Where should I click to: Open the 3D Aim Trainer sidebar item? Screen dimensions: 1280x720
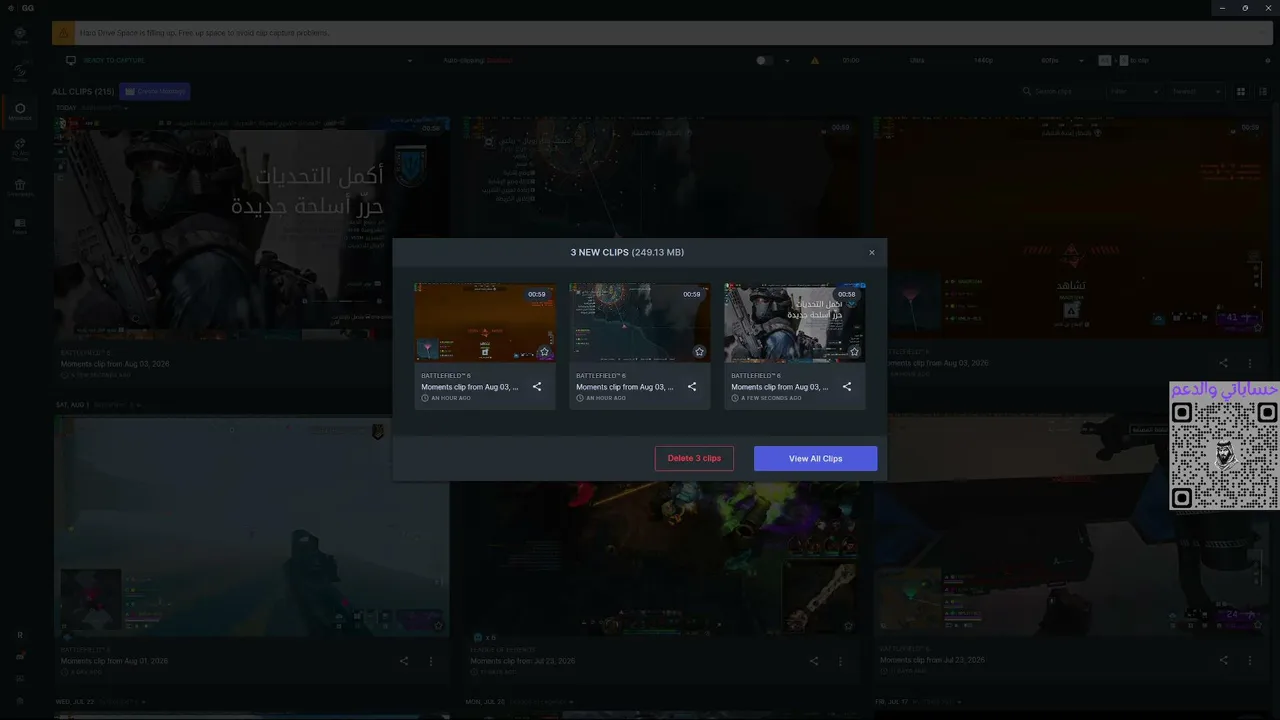[x=20, y=149]
